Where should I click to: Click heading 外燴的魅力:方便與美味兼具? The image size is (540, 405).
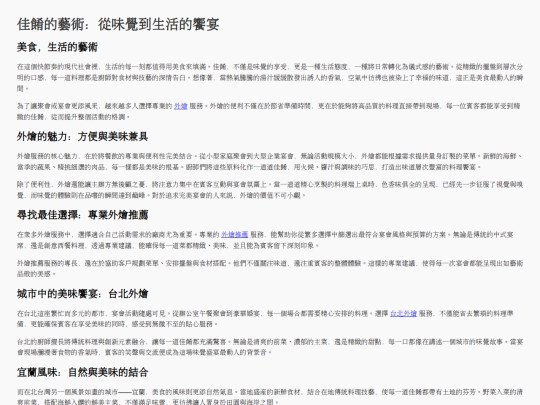[82, 137]
